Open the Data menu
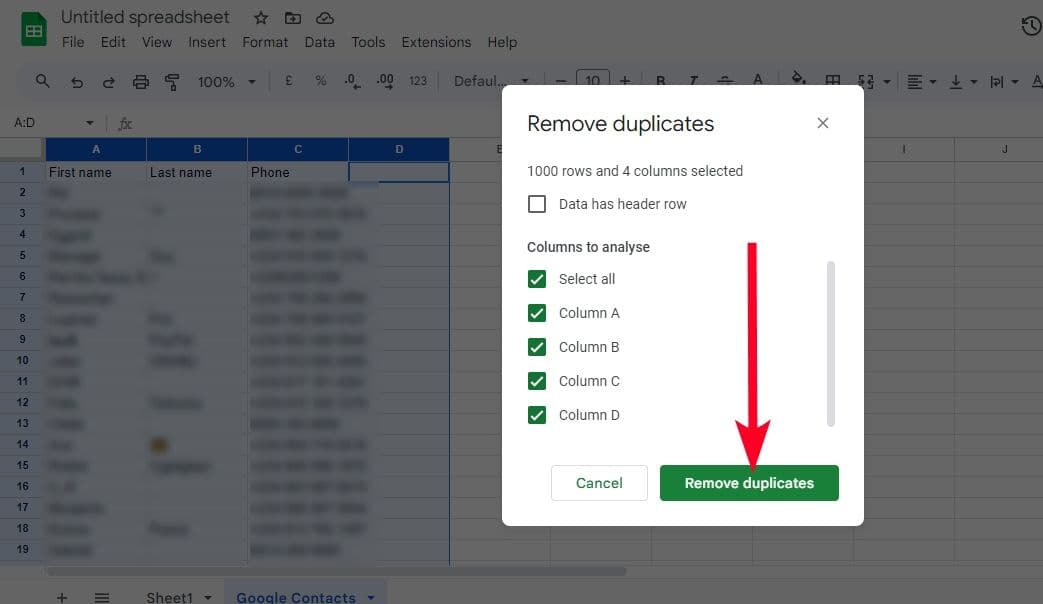This screenshot has height=604, width=1043. 319,42
